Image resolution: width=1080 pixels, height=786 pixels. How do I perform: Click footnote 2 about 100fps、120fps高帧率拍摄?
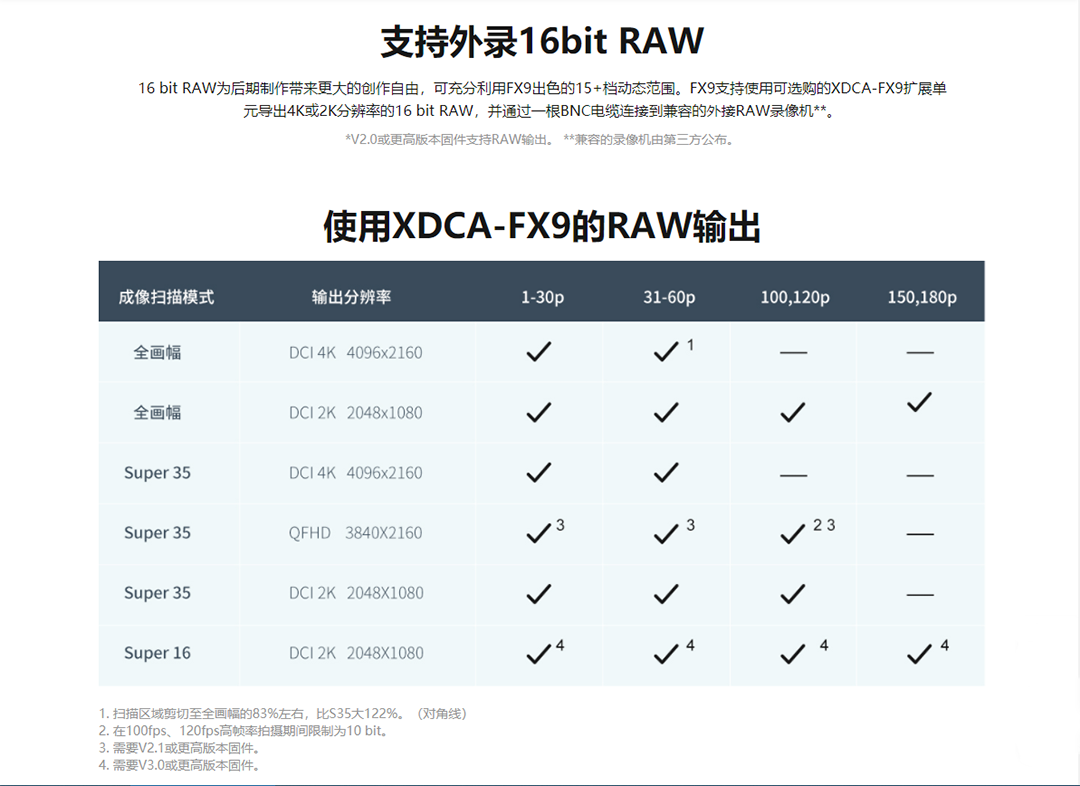click(x=245, y=731)
